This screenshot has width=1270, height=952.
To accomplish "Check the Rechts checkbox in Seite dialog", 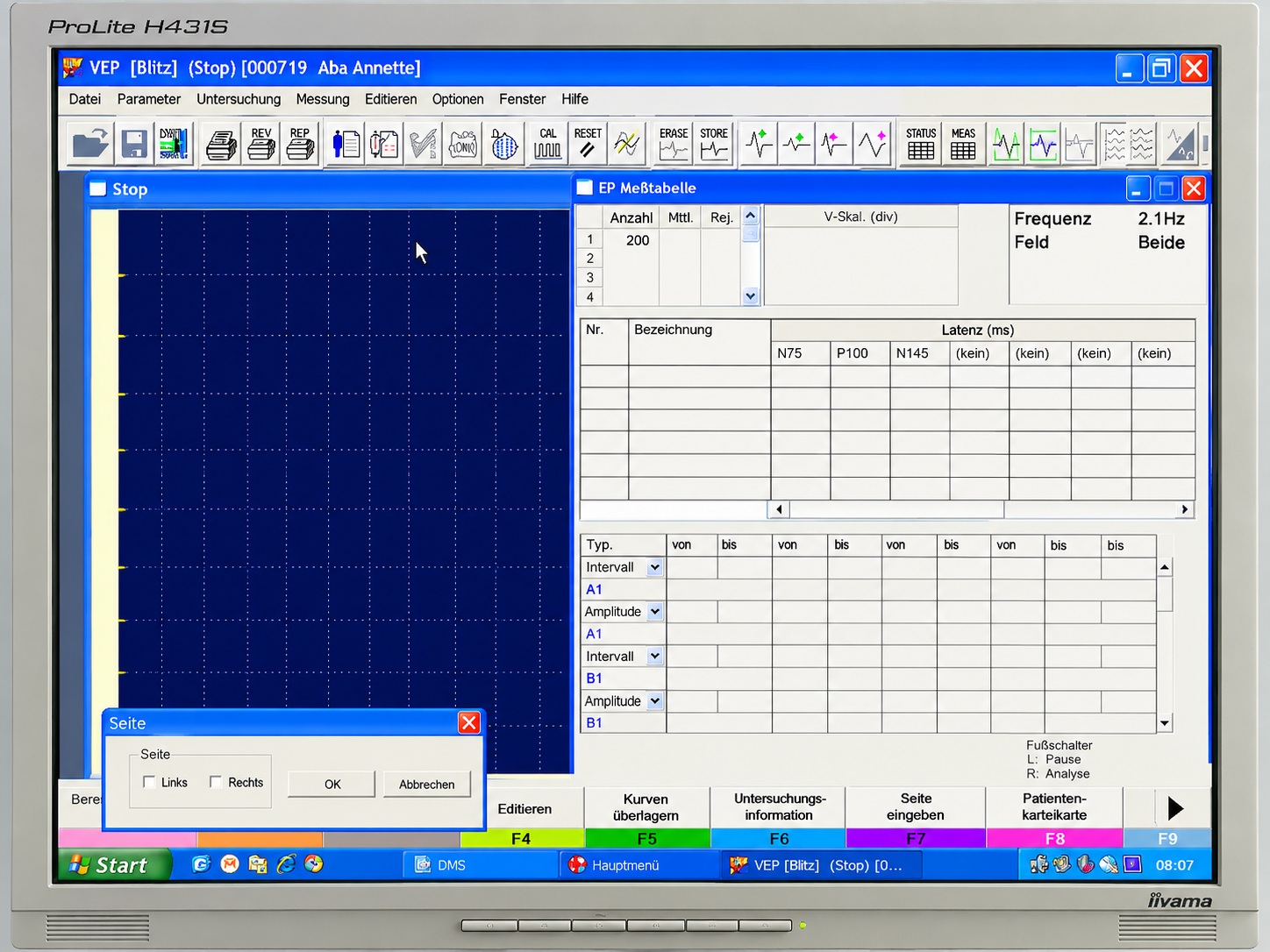I will click(x=216, y=782).
